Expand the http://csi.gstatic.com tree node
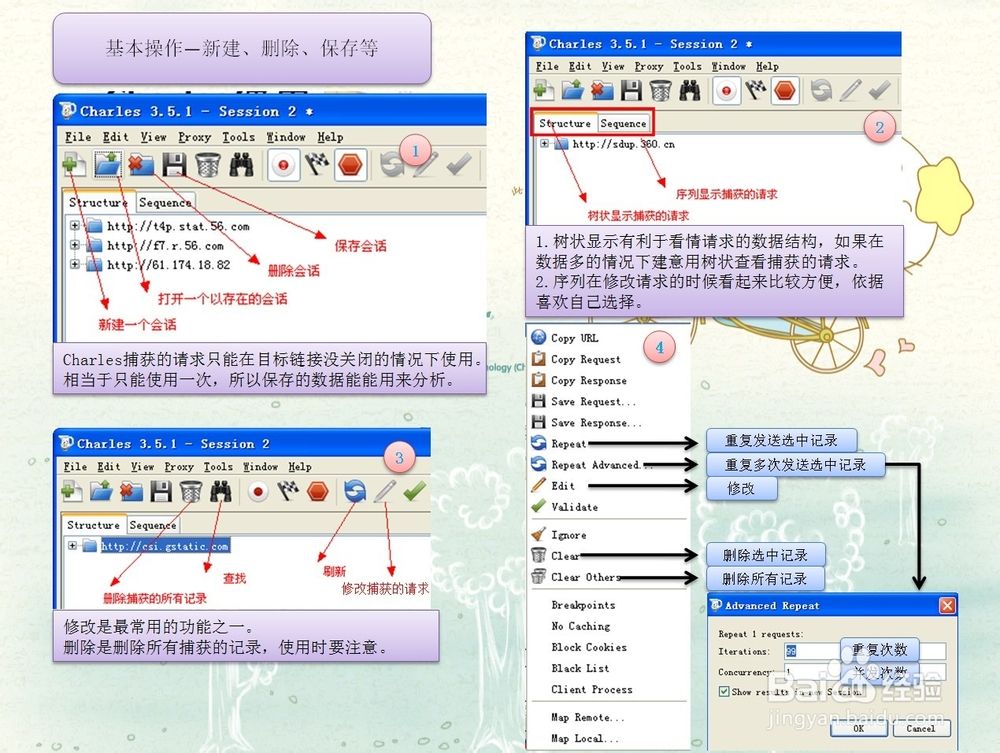This screenshot has height=753, width=1000. [72, 546]
